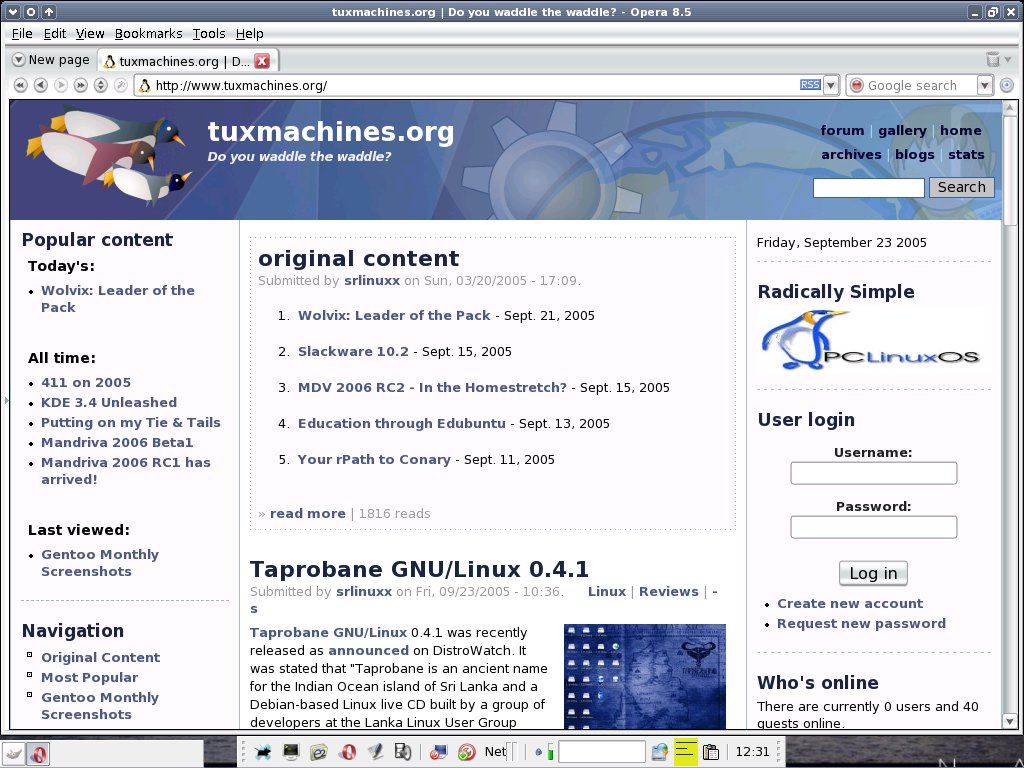
Task: Click the PCLinuxOS banner image
Action: (x=872, y=342)
